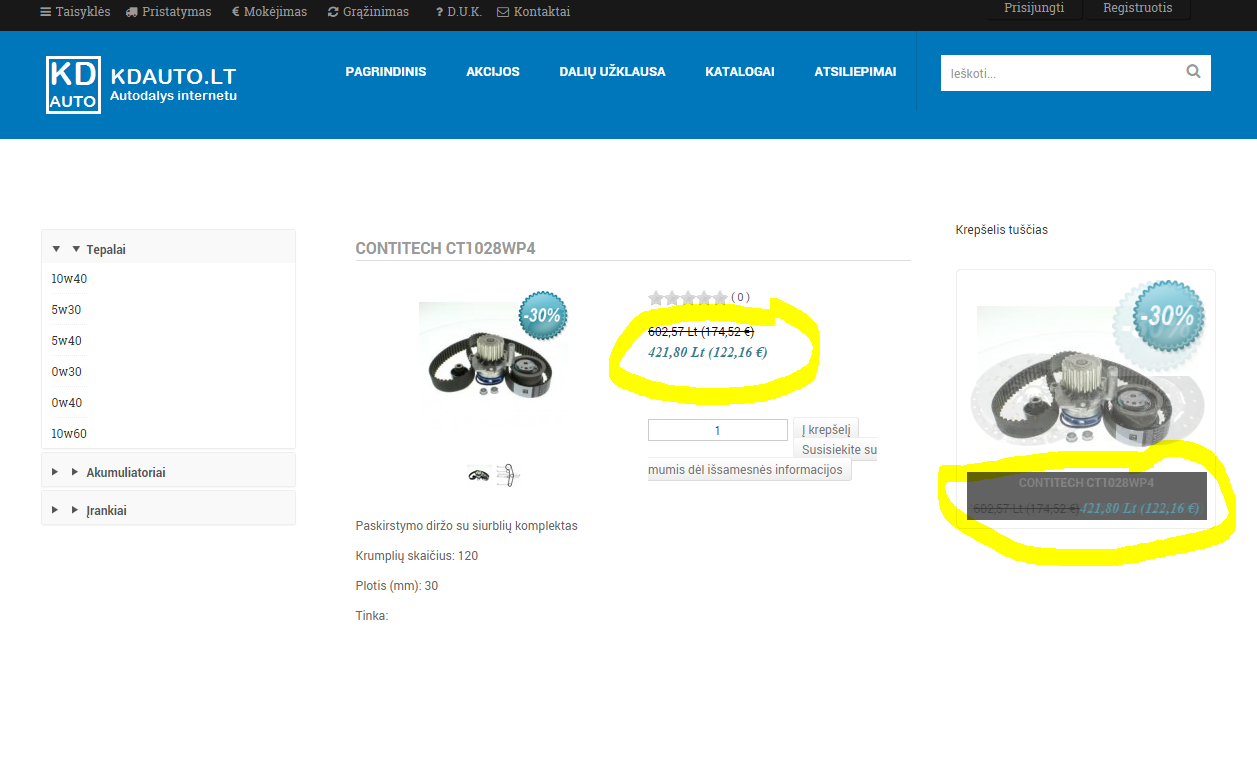Select the 0w40 oil subcategory
Image resolution: width=1257 pixels, height=765 pixels.
[66, 403]
